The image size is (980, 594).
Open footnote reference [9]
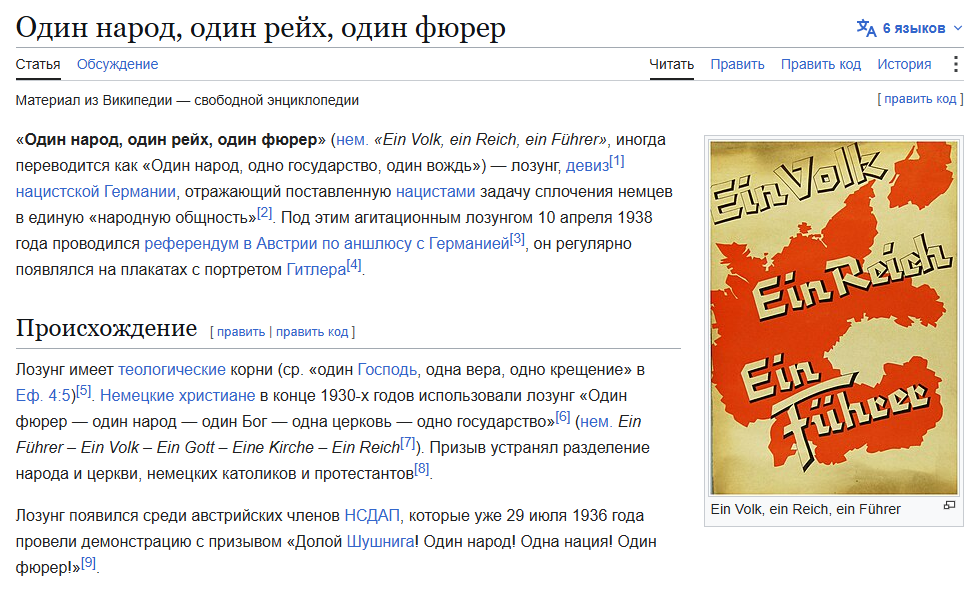click(89, 563)
